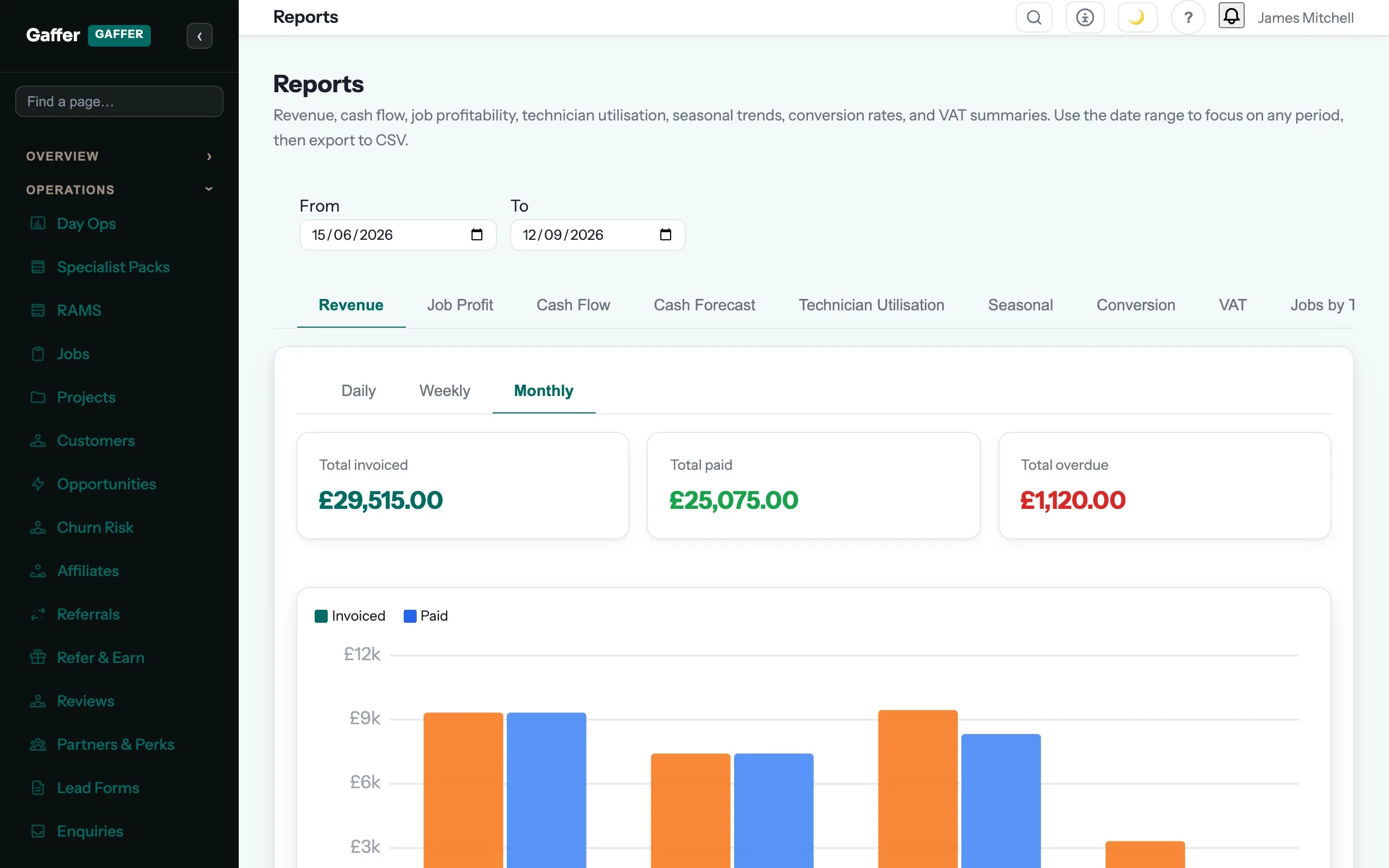This screenshot has height=868, width=1389.
Task: Open the To date calendar picker icon
Action: click(x=665, y=235)
